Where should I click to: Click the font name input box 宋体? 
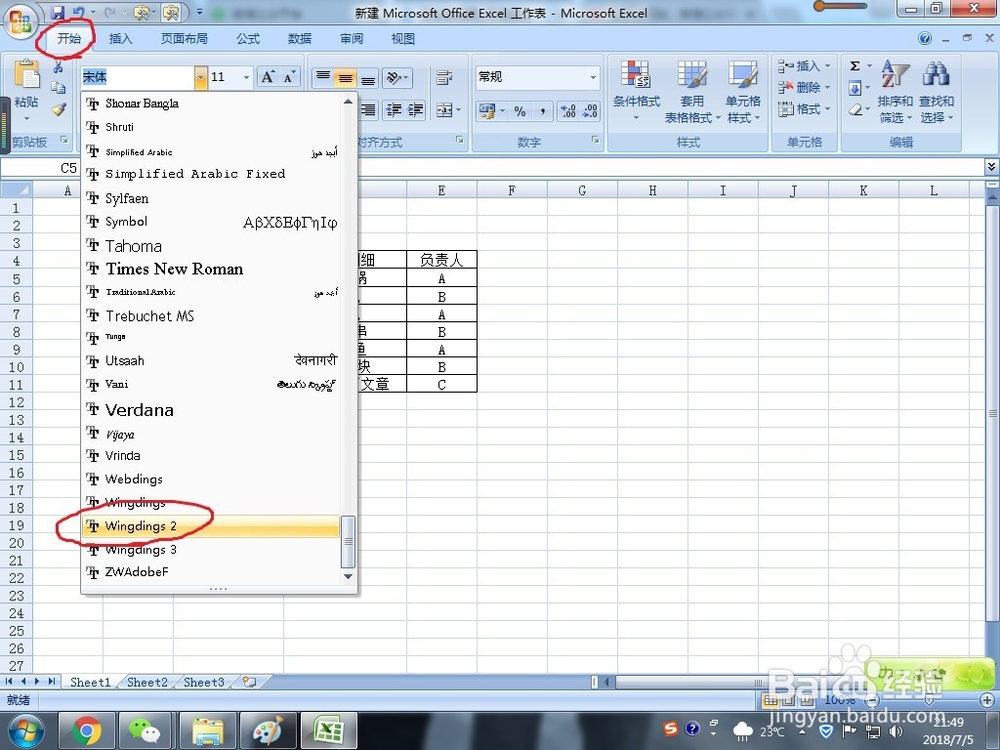(x=138, y=77)
